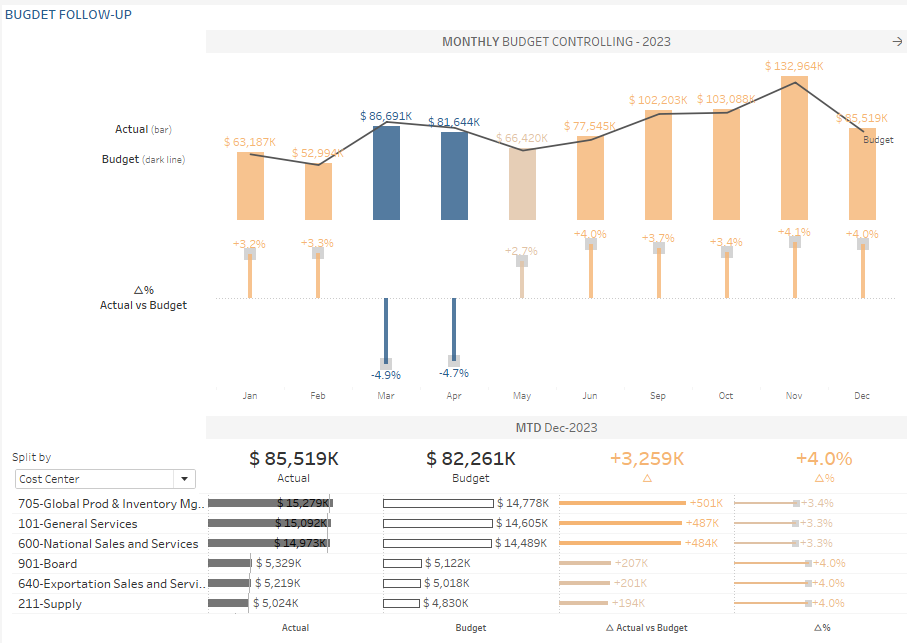The width and height of the screenshot is (907, 643).
Task: Click the 600-National Sales budget outline bar
Action: coord(437,544)
